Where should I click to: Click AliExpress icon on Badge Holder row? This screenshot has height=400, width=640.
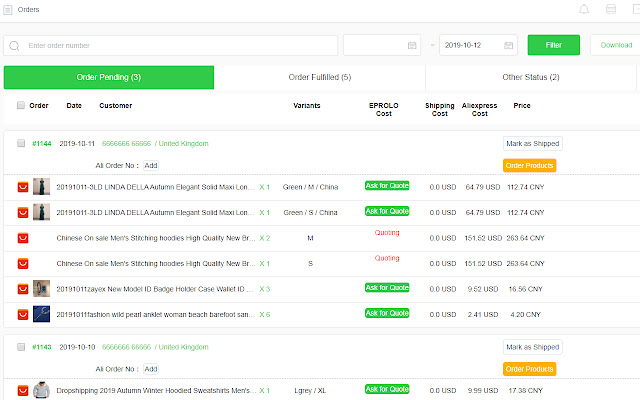click(23, 289)
